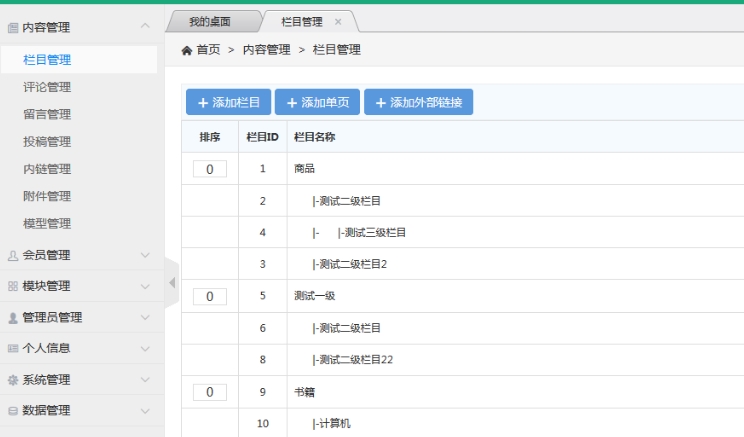
Task: Expand the 系统管理 chevron arrow
Action: tap(145, 379)
